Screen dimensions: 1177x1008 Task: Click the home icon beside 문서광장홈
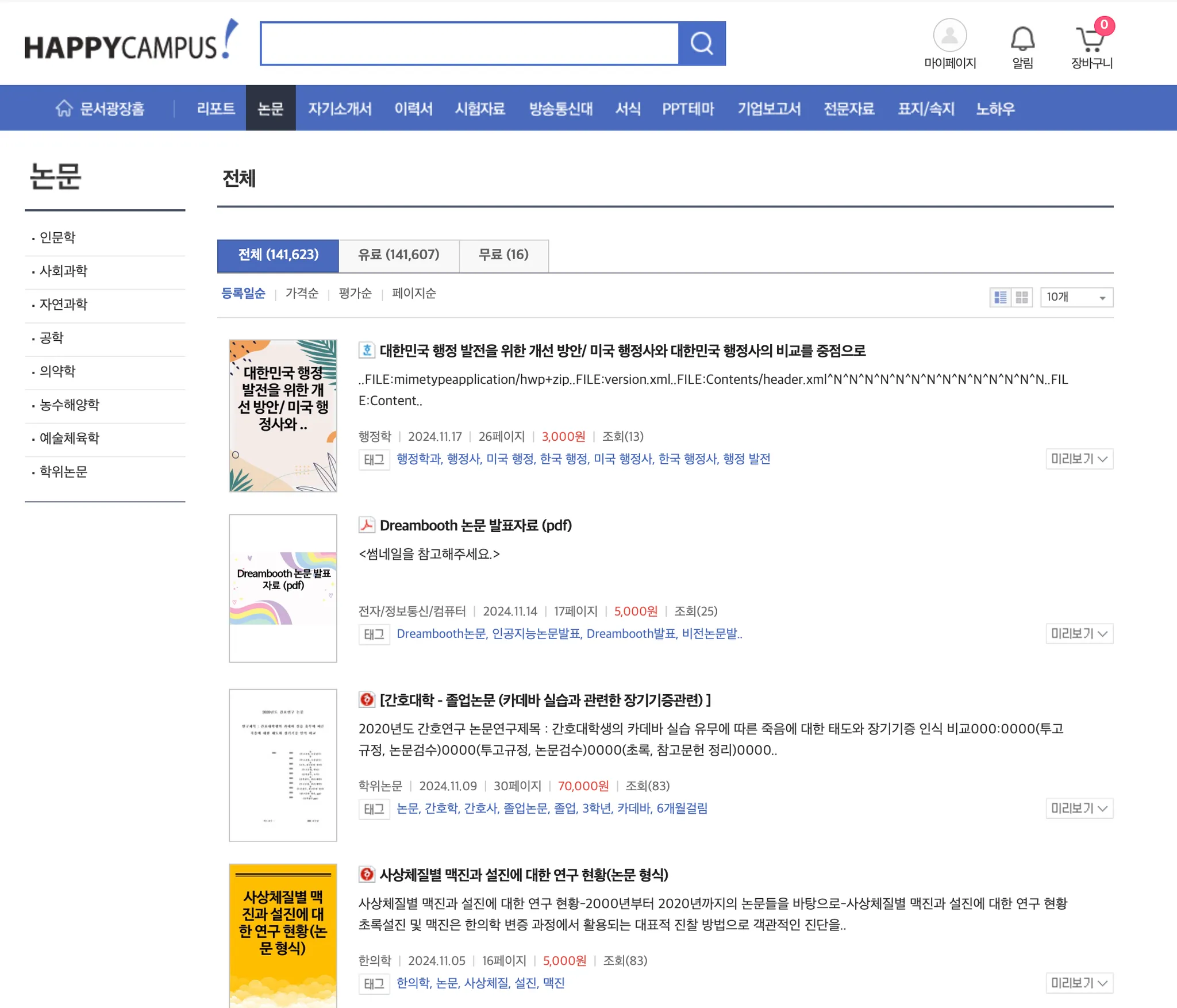pos(65,107)
